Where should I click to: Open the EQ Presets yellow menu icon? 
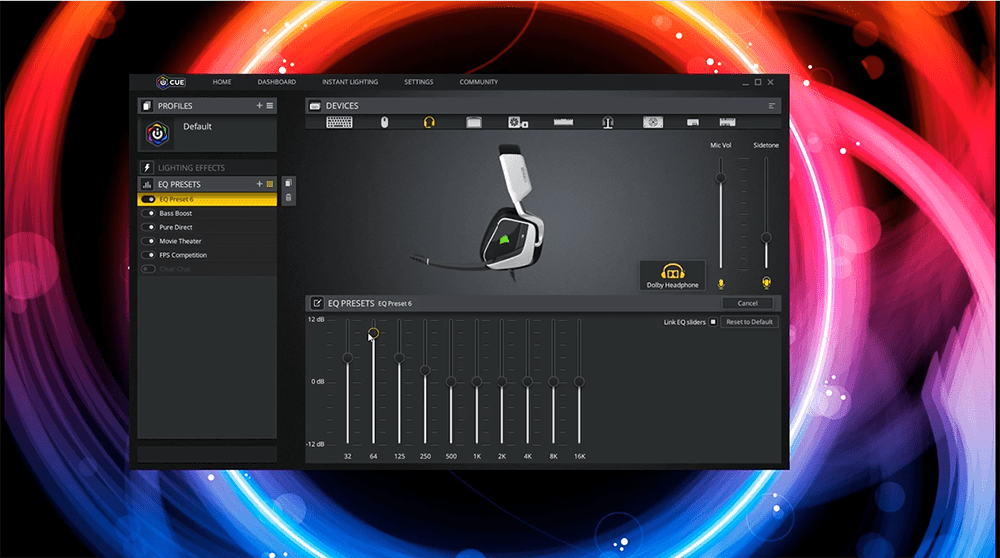[270, 184]
